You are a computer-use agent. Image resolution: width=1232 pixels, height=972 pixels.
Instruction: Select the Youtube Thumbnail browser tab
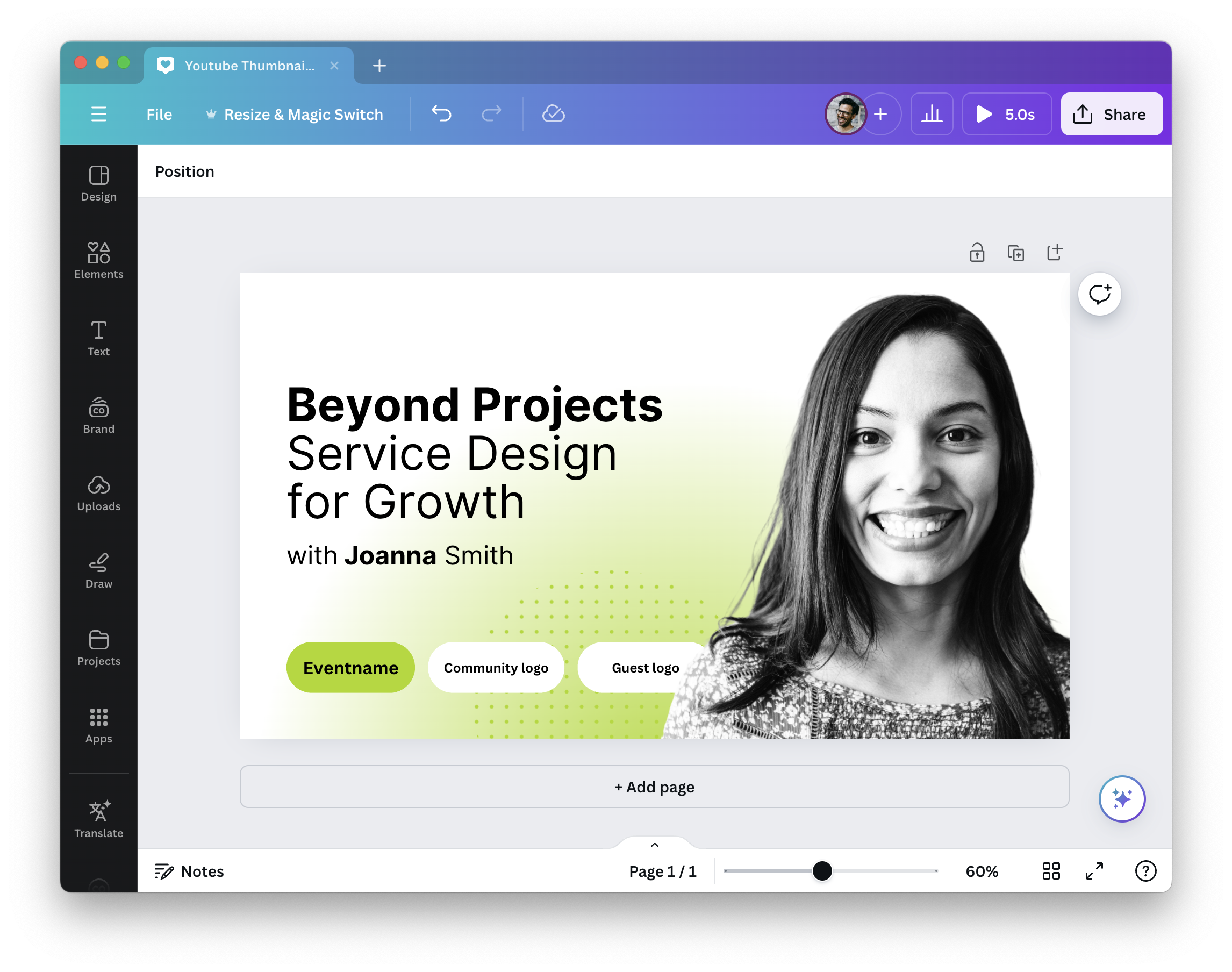tap(248, 66)
